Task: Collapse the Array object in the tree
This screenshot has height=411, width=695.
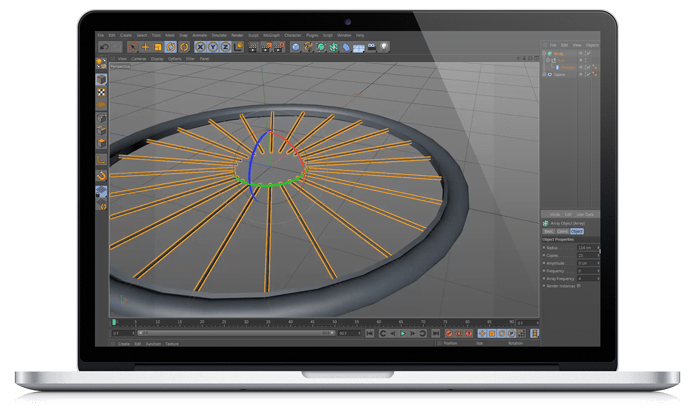Action: point(545,54)
